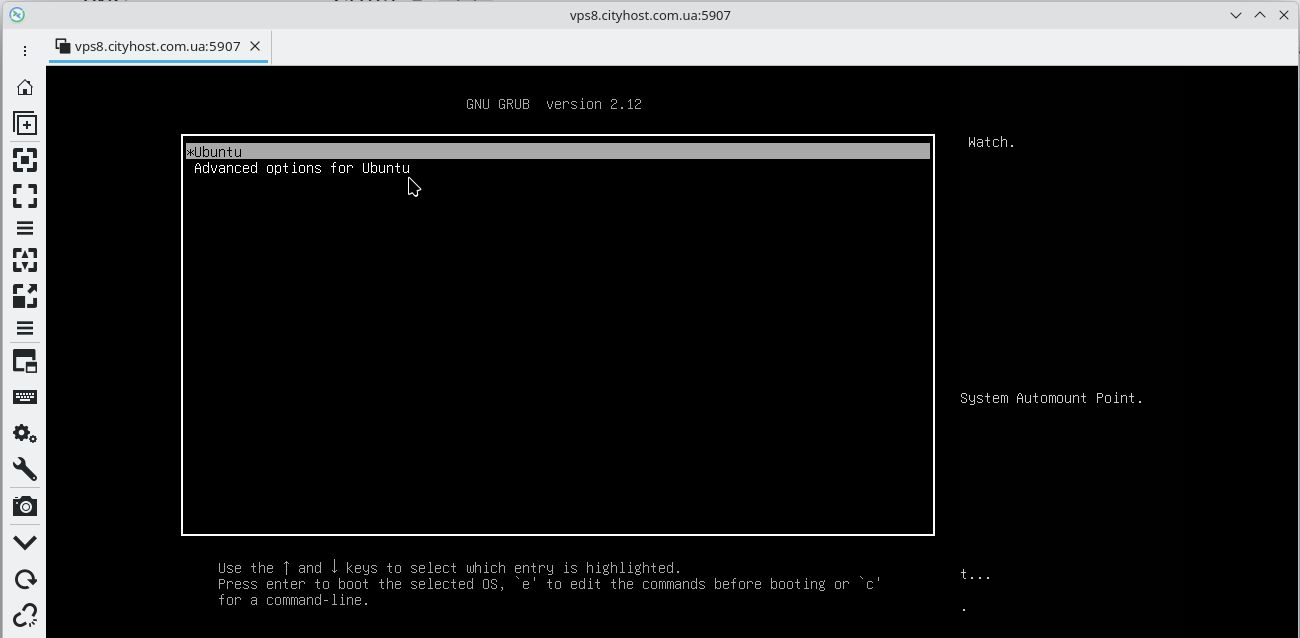Click the wrench tools icon
Image resolution: width=1300 pixels, height=638 pixels.
tap(25, 470)
